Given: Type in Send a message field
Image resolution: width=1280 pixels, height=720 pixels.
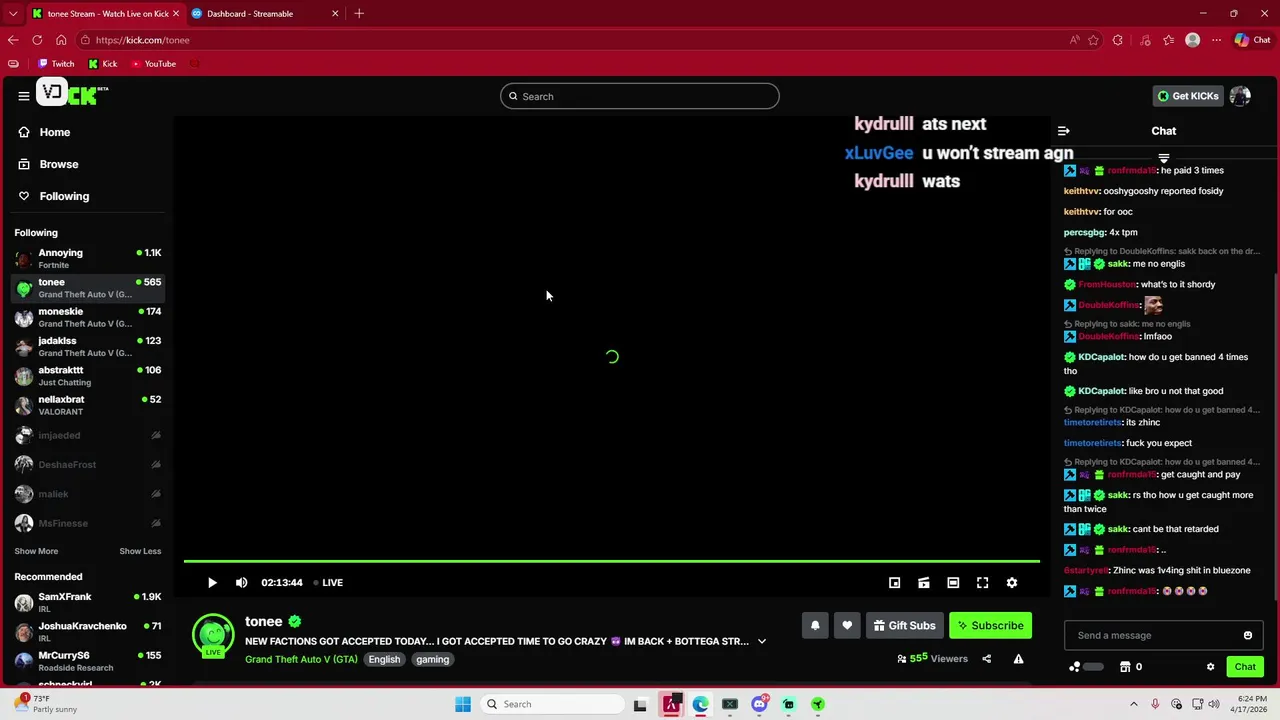Looking at the screenshot, I should pos(1152,635).
